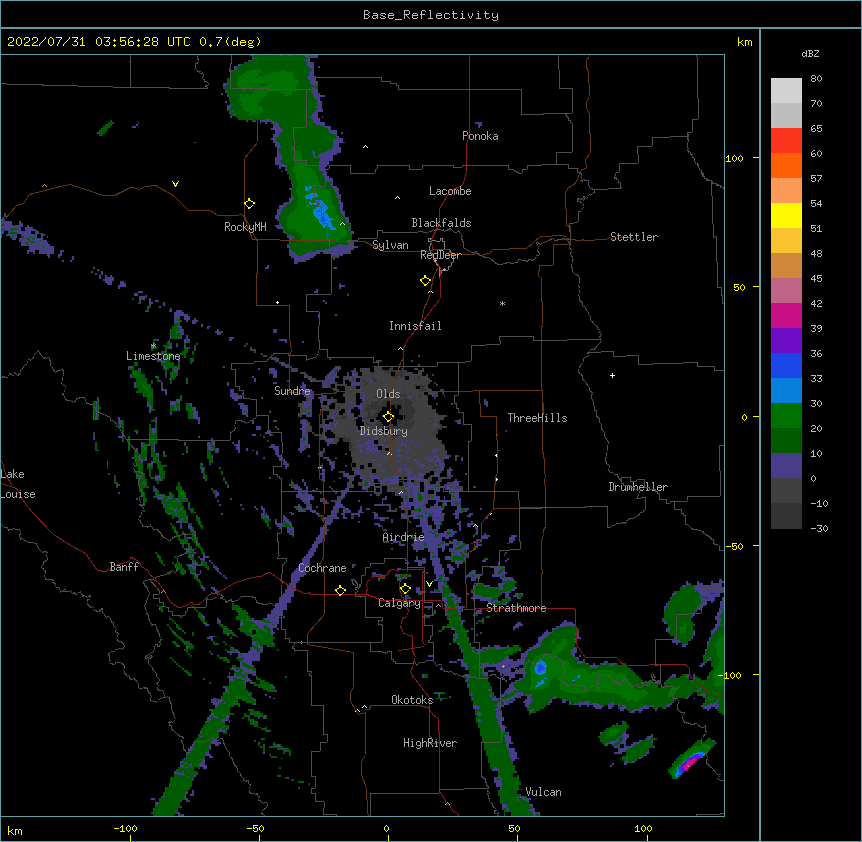Click the RockyMH label
The width and height of the screenshot is (862, 842).
245,227
